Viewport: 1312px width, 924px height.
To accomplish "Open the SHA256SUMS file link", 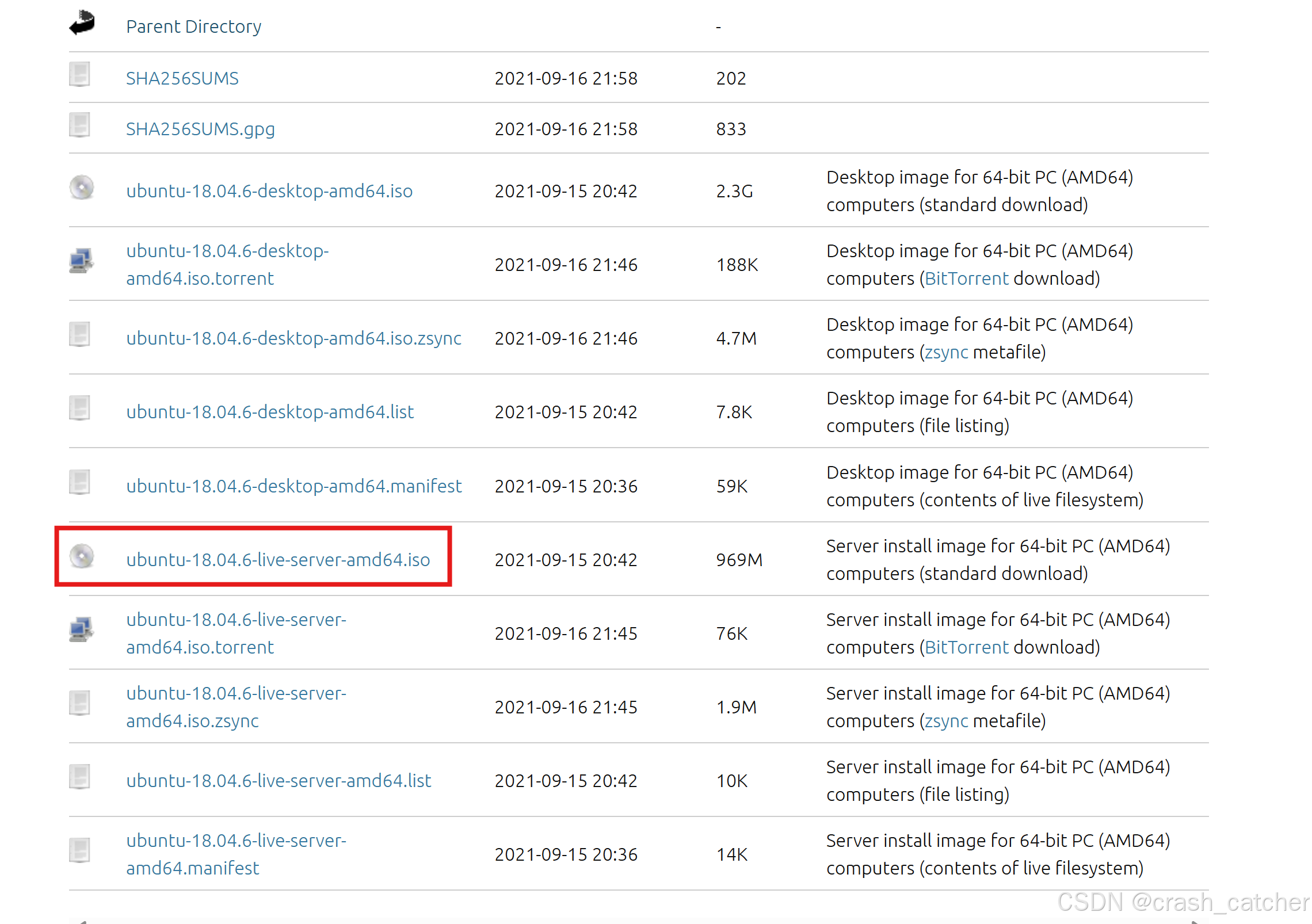I will pyautogui.click(x=182, y=78).
